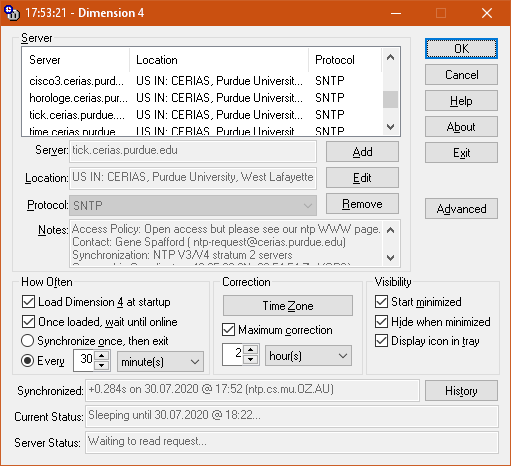Open the minute(s) interval unit dropdown
Viewport: 511px width, 466px height.
pos(160,362)
